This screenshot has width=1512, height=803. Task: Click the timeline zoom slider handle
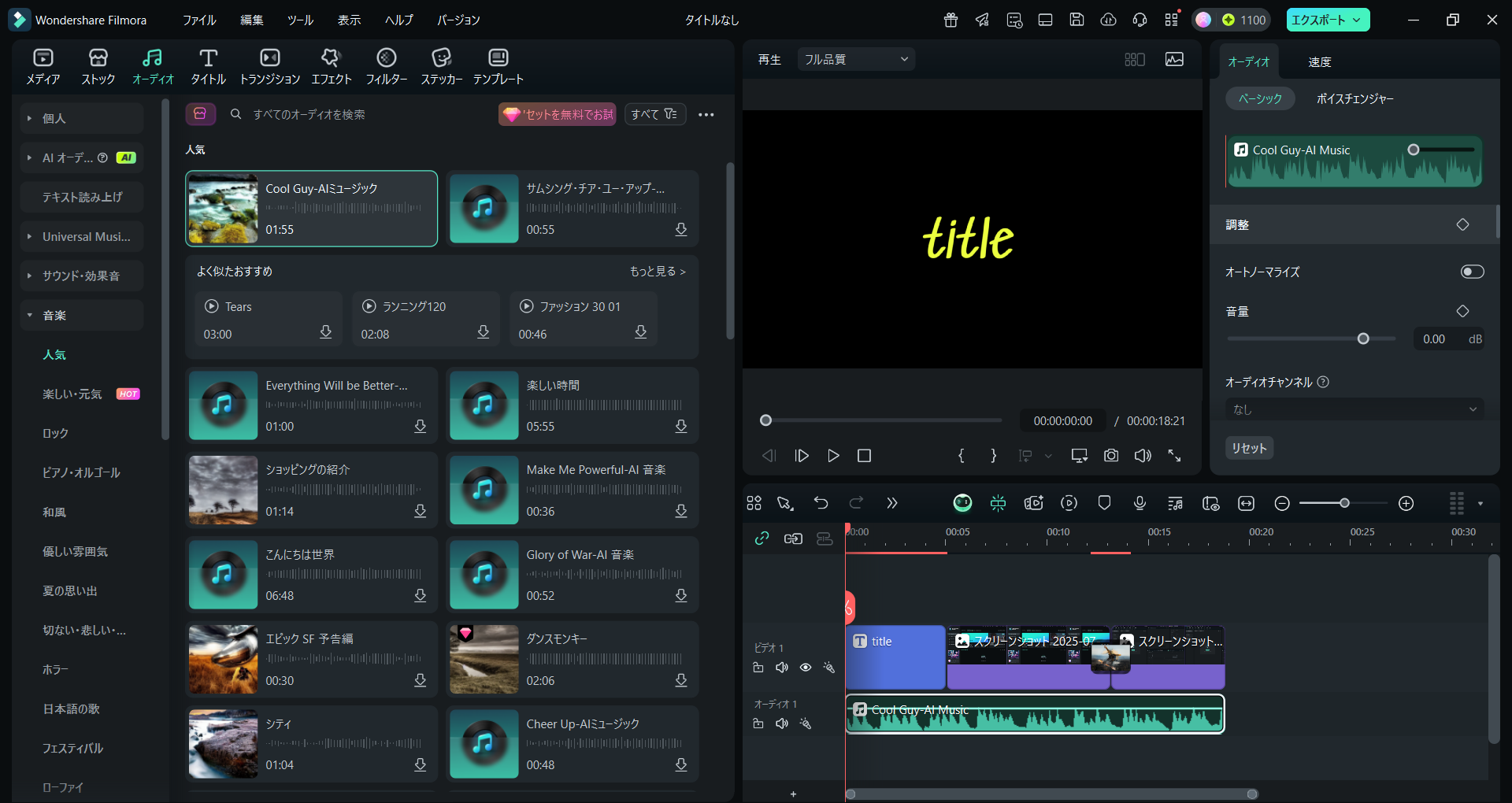(x=1344, y=503)
